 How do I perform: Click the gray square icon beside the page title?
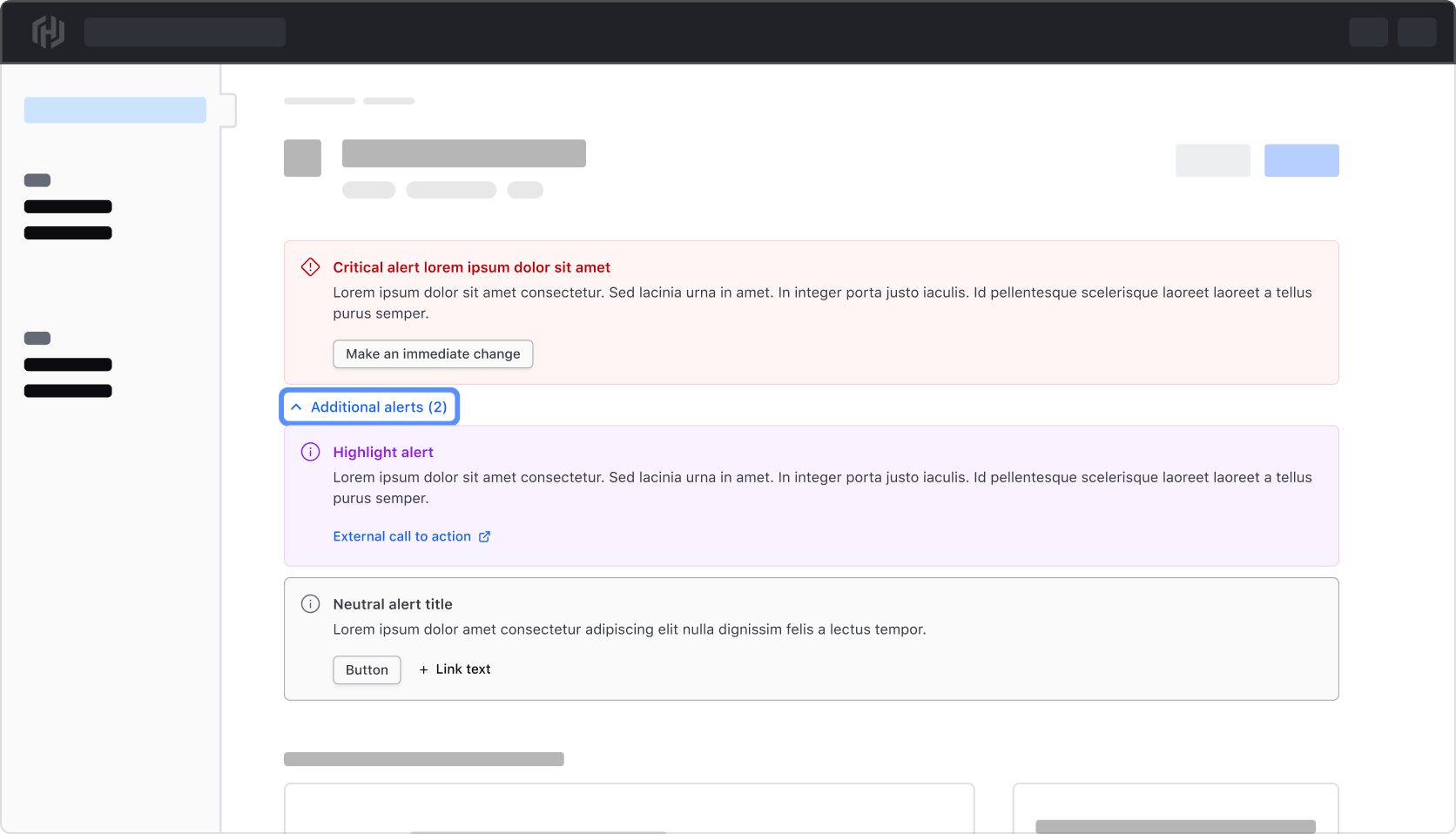(x=302, y=158)
